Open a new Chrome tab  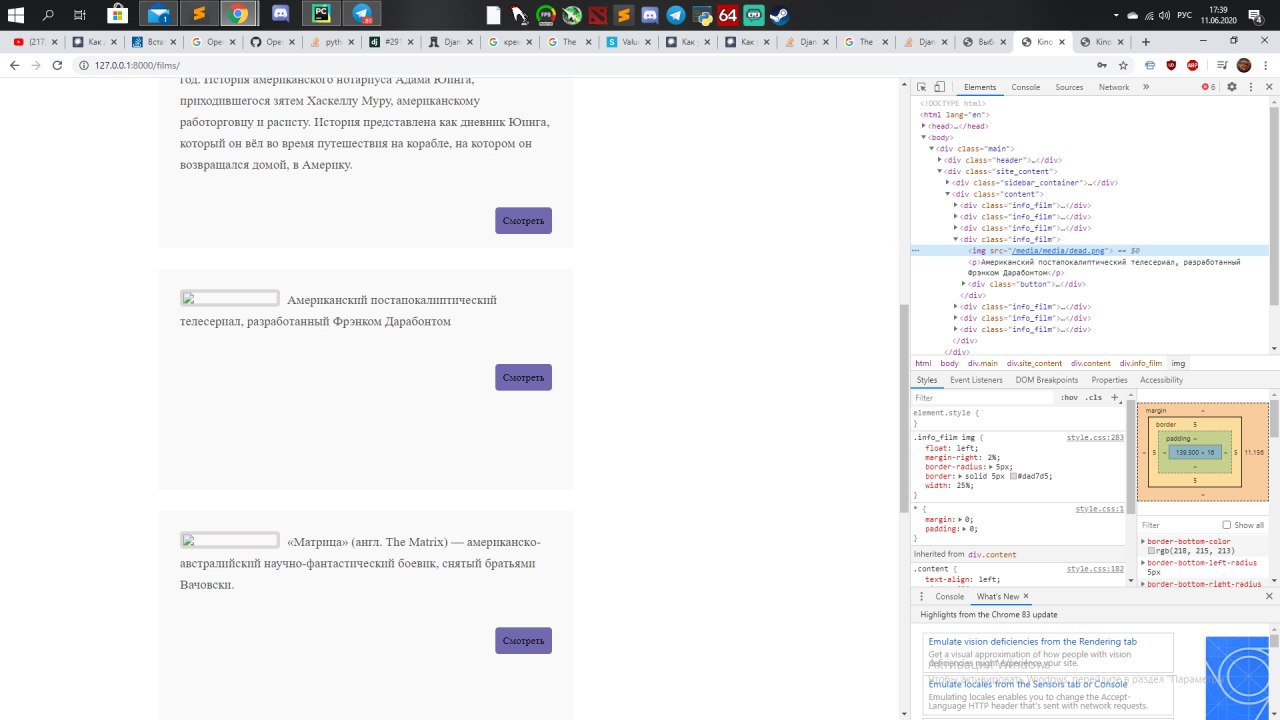pos(1146,42)
